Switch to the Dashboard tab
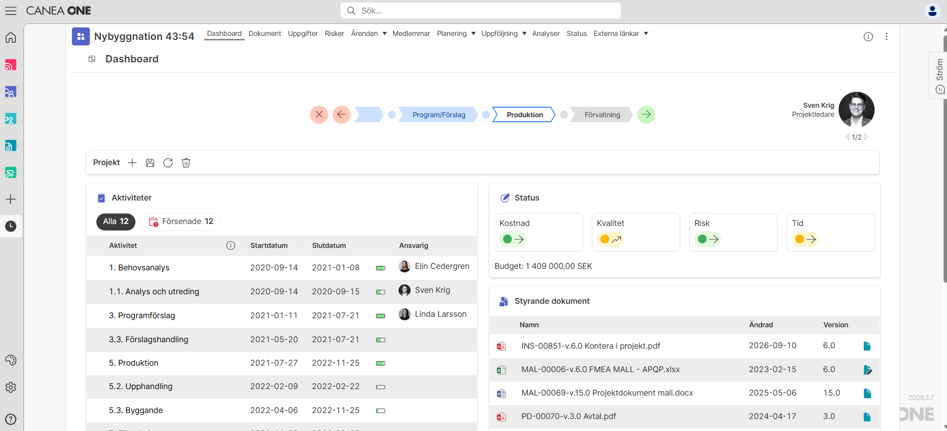 click(224, 34)
